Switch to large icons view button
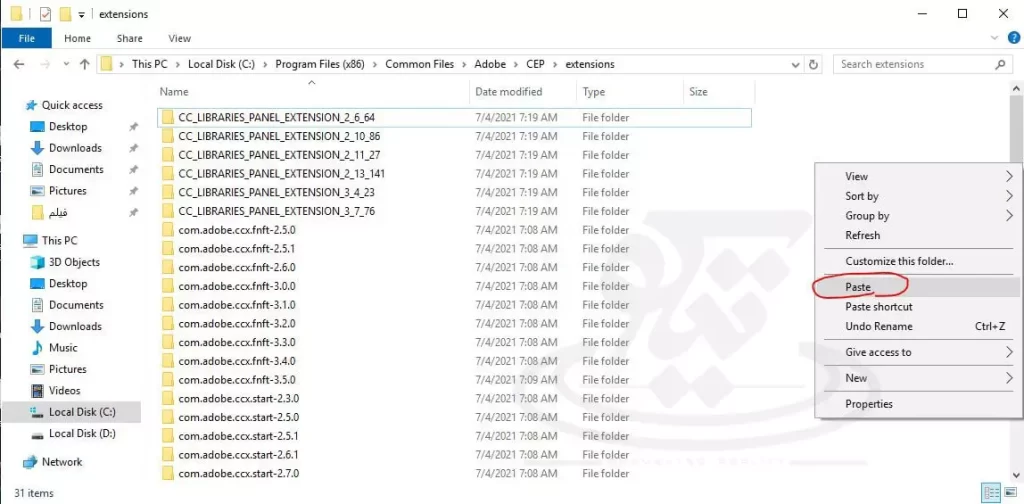Viewport: 1024px width, 504px height. (x=1009, y=493)
